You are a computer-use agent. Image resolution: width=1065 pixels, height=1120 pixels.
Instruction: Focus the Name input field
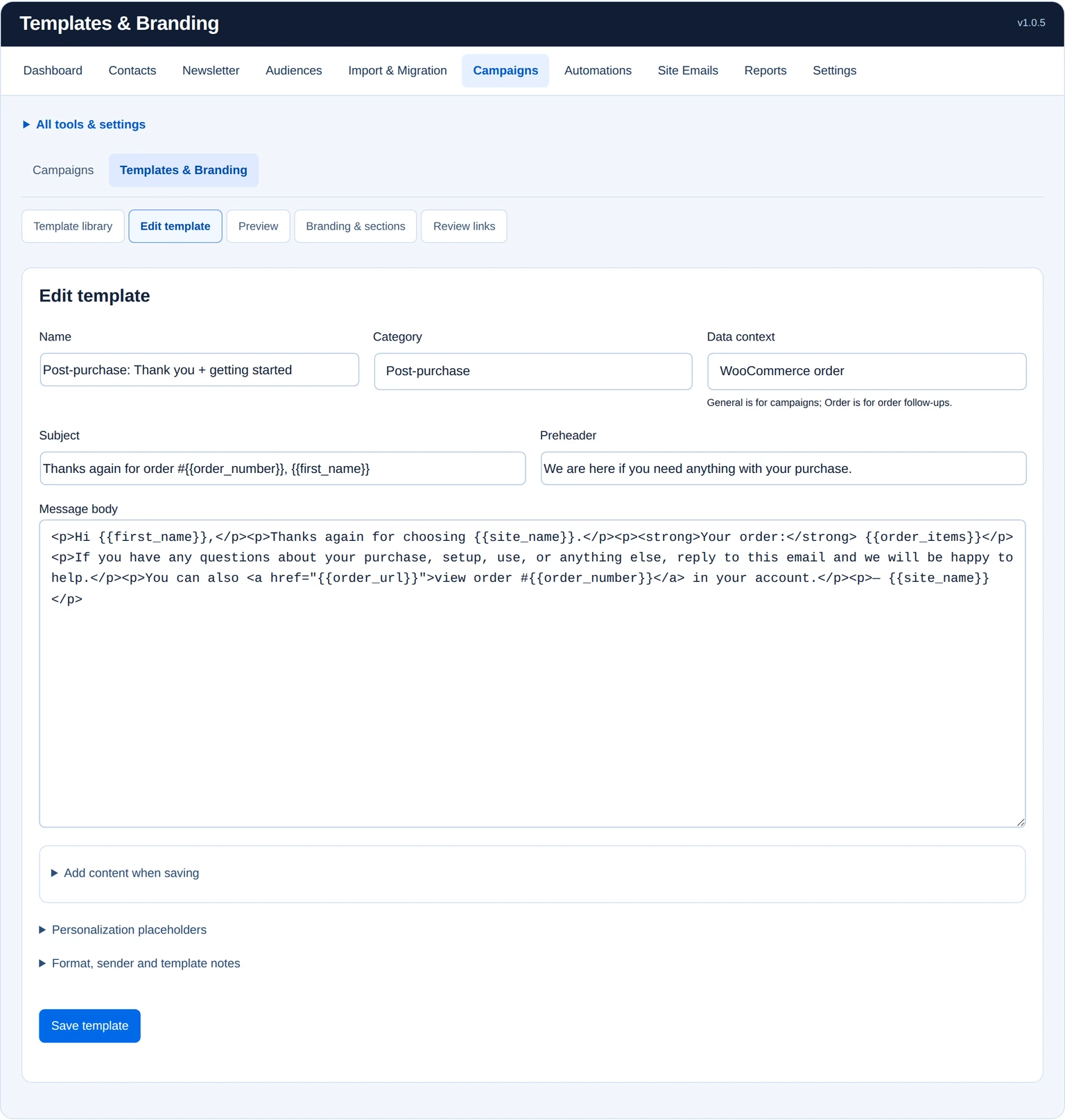[x=199, y=370]
